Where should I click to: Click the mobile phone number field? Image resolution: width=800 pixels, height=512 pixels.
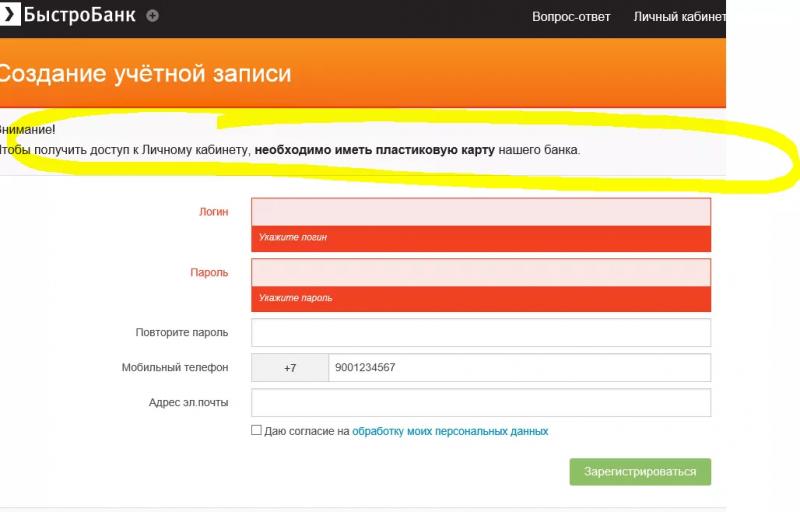(x=518, y=368)
